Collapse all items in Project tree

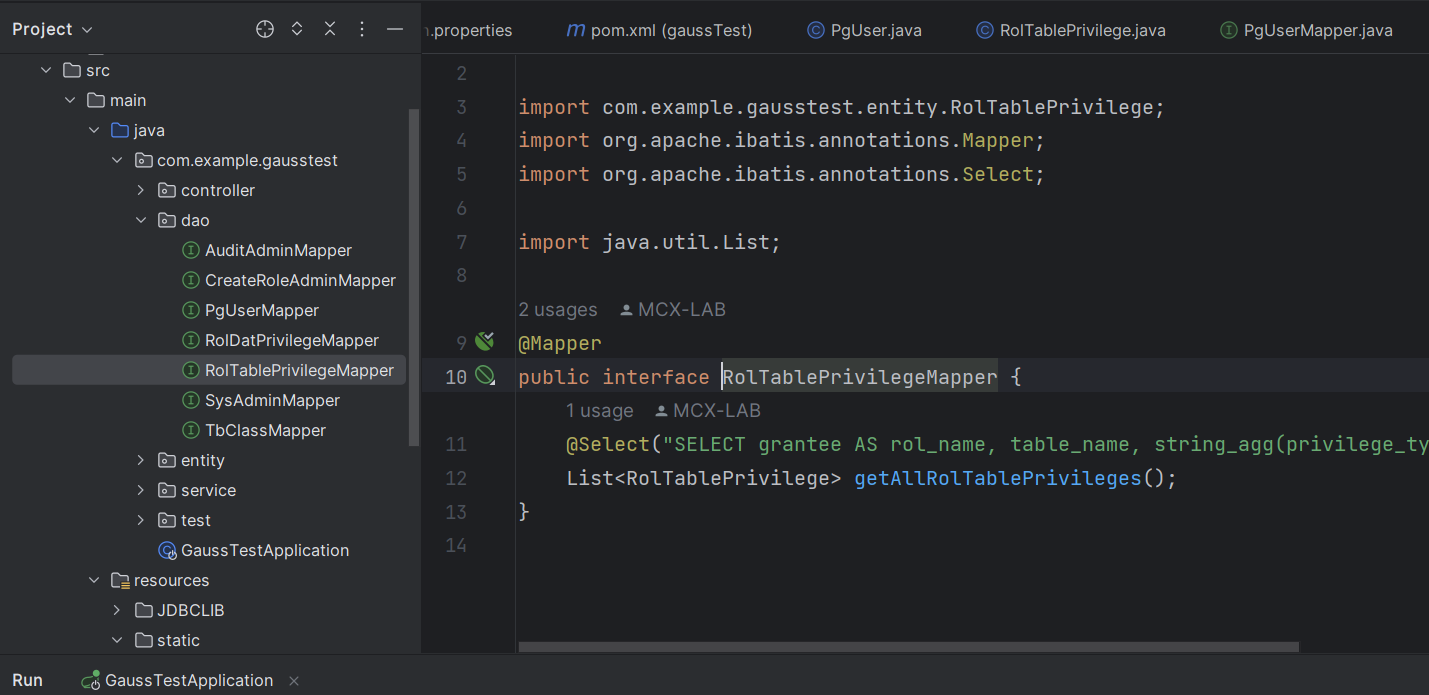[330, 29]
